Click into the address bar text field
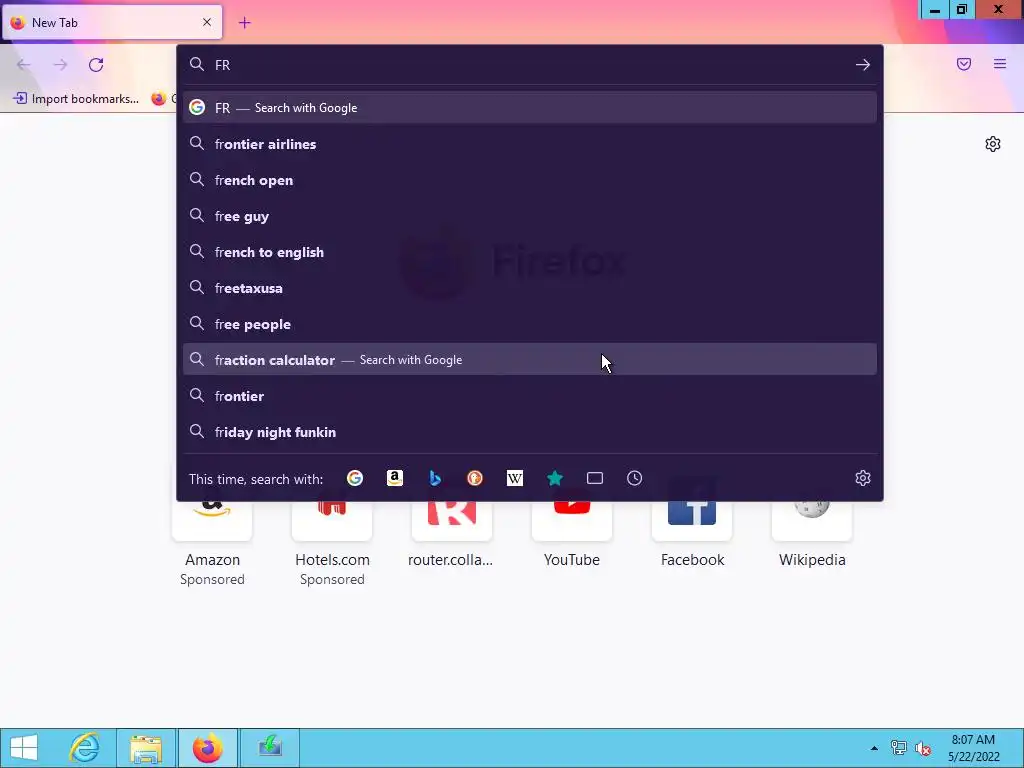Image resolution: width=1024 pixels, height=768 pixels. click(529, 65)
